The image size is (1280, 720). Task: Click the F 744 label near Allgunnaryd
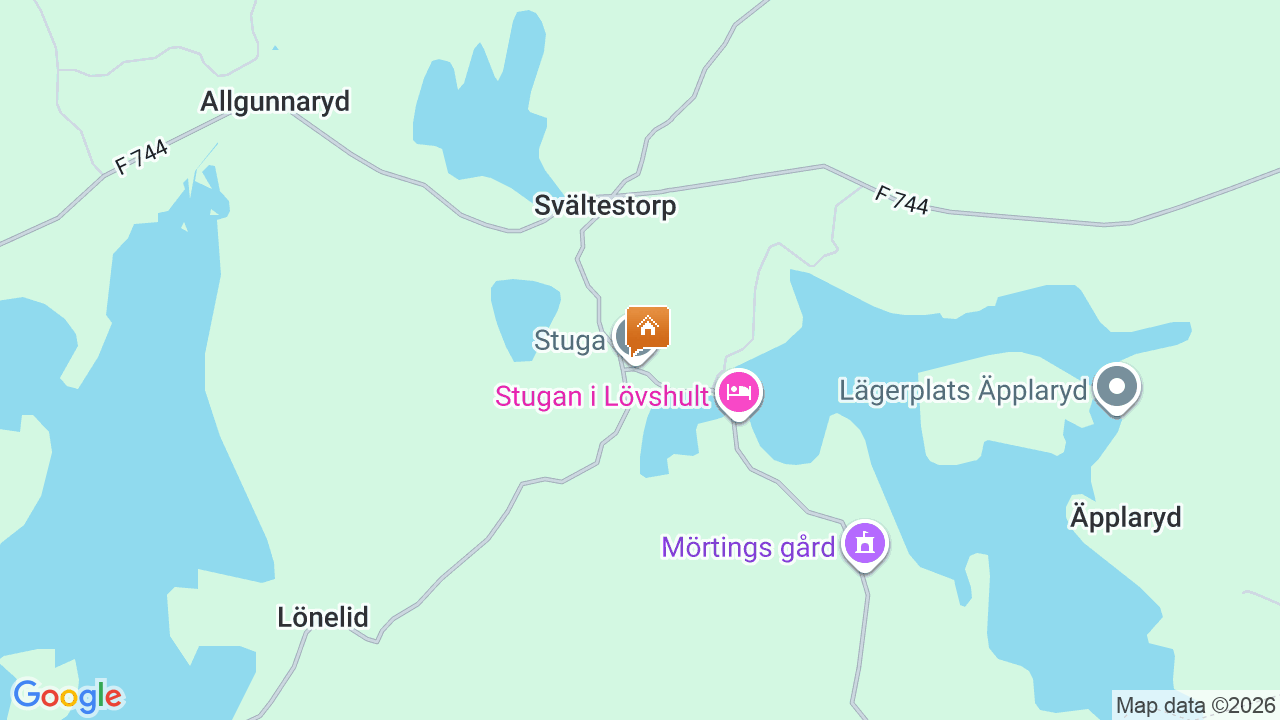[141, 157]
